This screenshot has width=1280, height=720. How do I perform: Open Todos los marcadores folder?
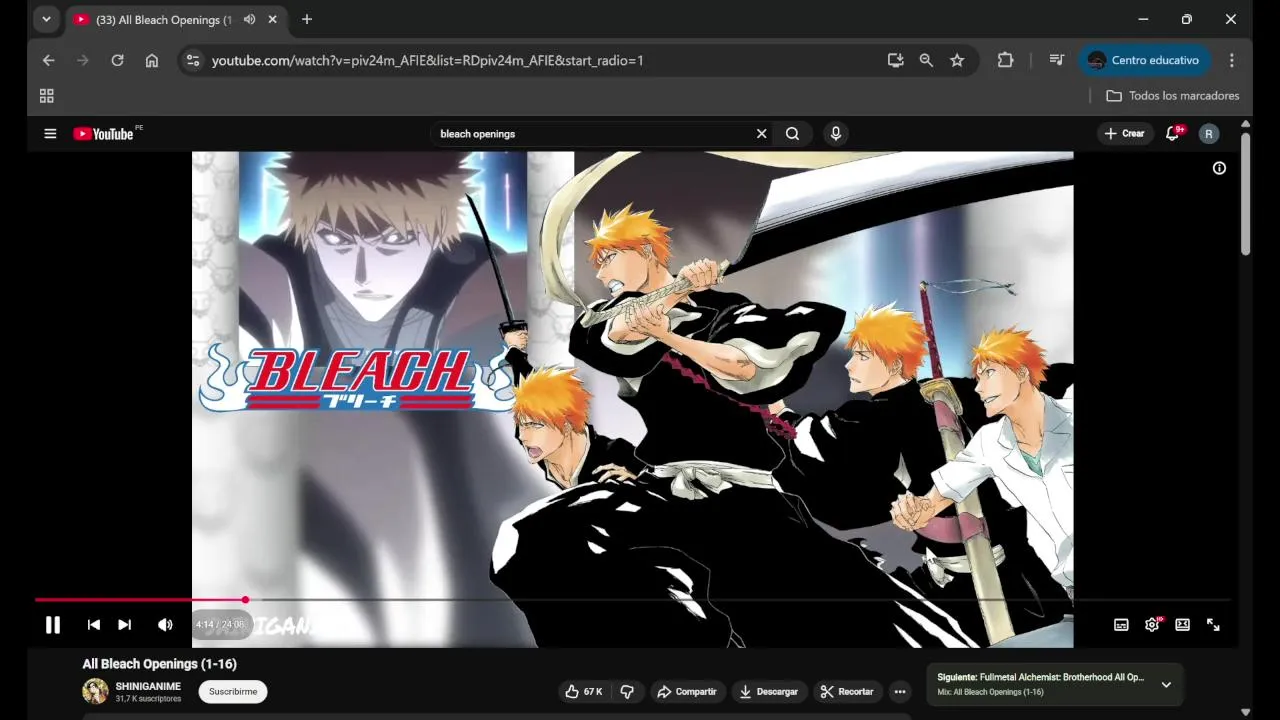pos(1173,96)
